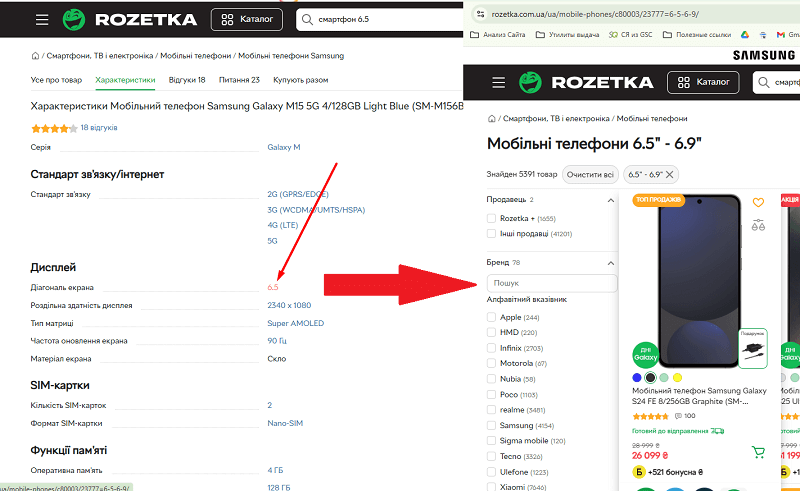Open Мобільні телефони breadcrumb in right window
Viewport: 800px width, 491px height.
(652, 118)
